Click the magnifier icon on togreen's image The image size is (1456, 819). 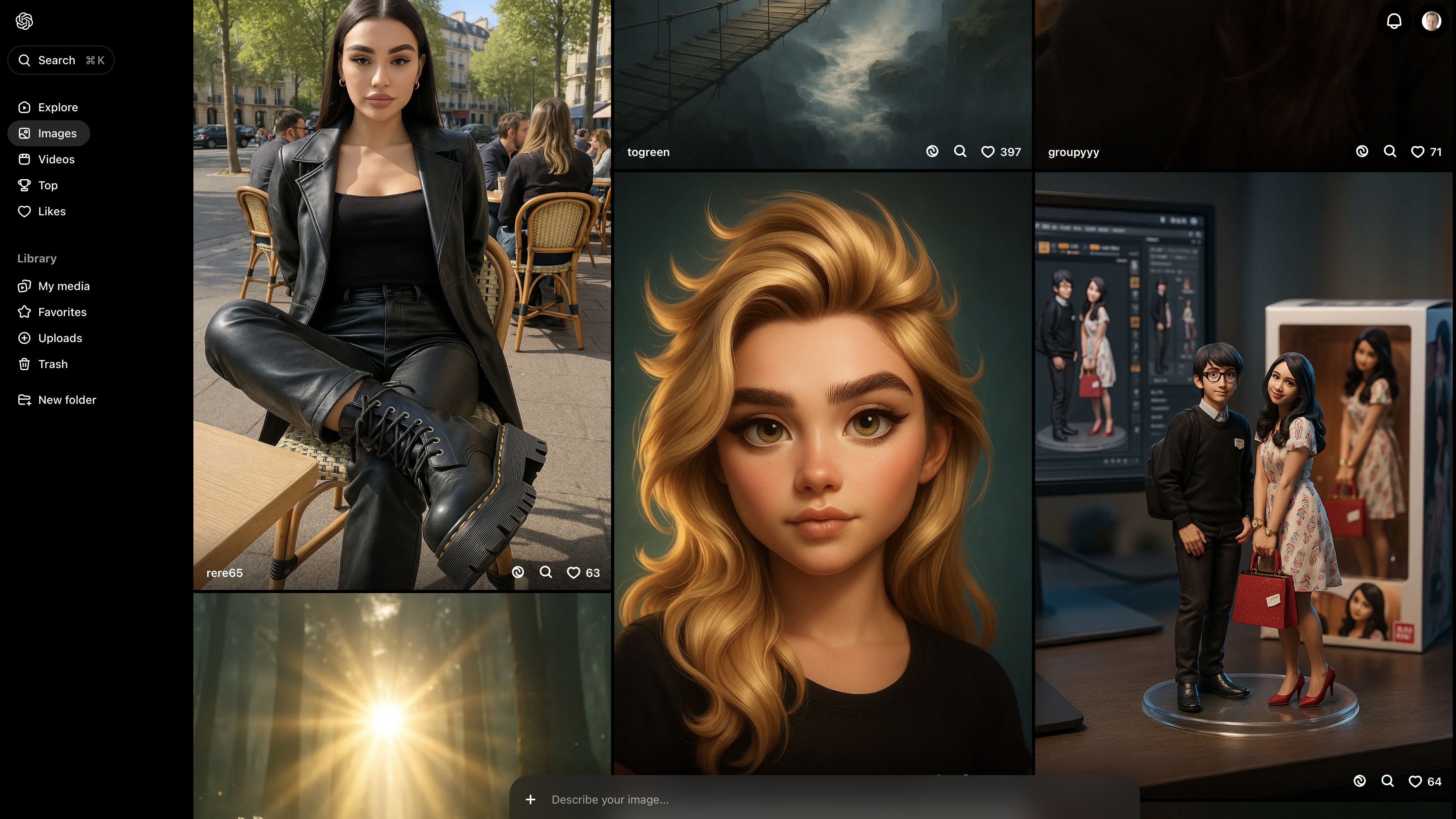coord(960,151)
